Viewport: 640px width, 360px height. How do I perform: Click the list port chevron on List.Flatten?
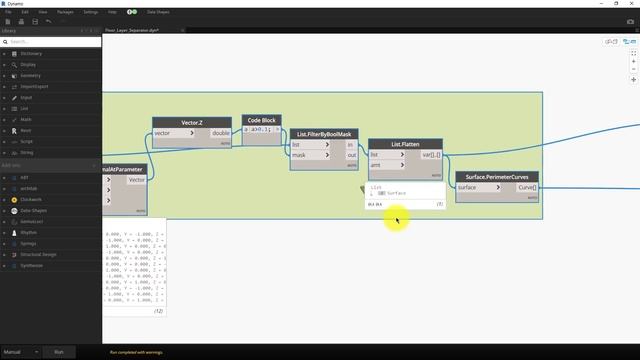point(402,155)
